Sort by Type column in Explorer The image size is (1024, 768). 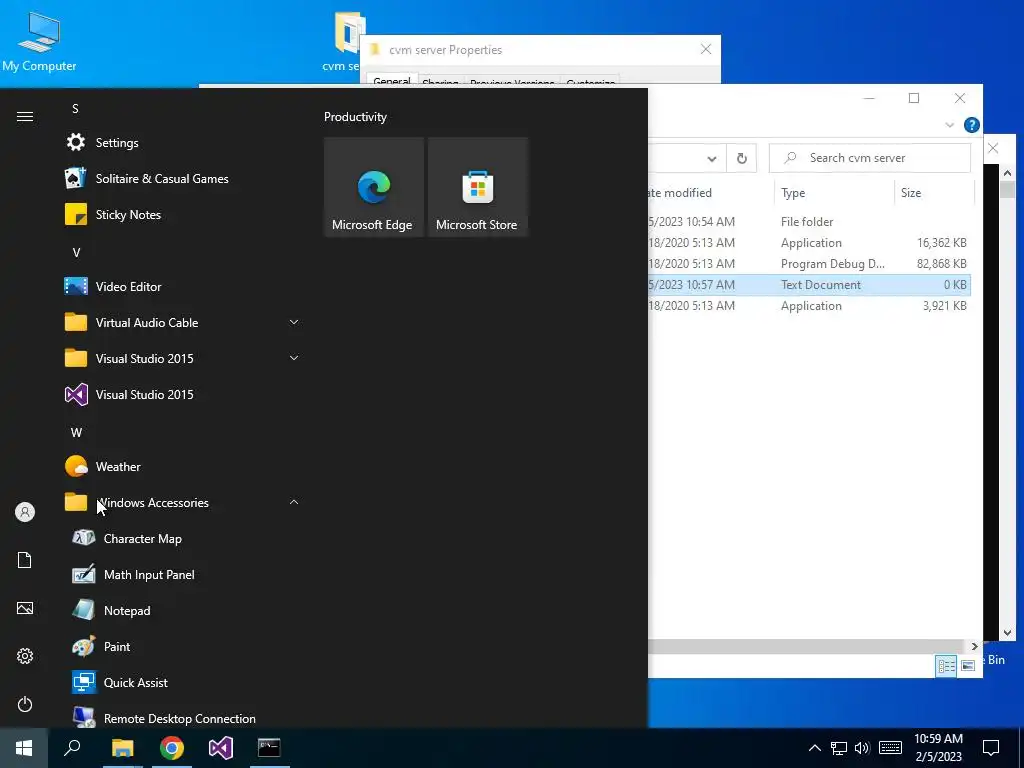tap(834, 193)
